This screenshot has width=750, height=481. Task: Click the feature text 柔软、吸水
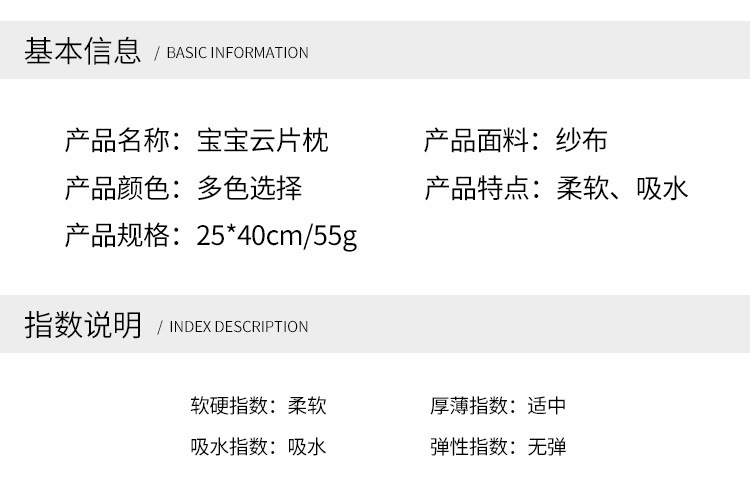(622, 188)
